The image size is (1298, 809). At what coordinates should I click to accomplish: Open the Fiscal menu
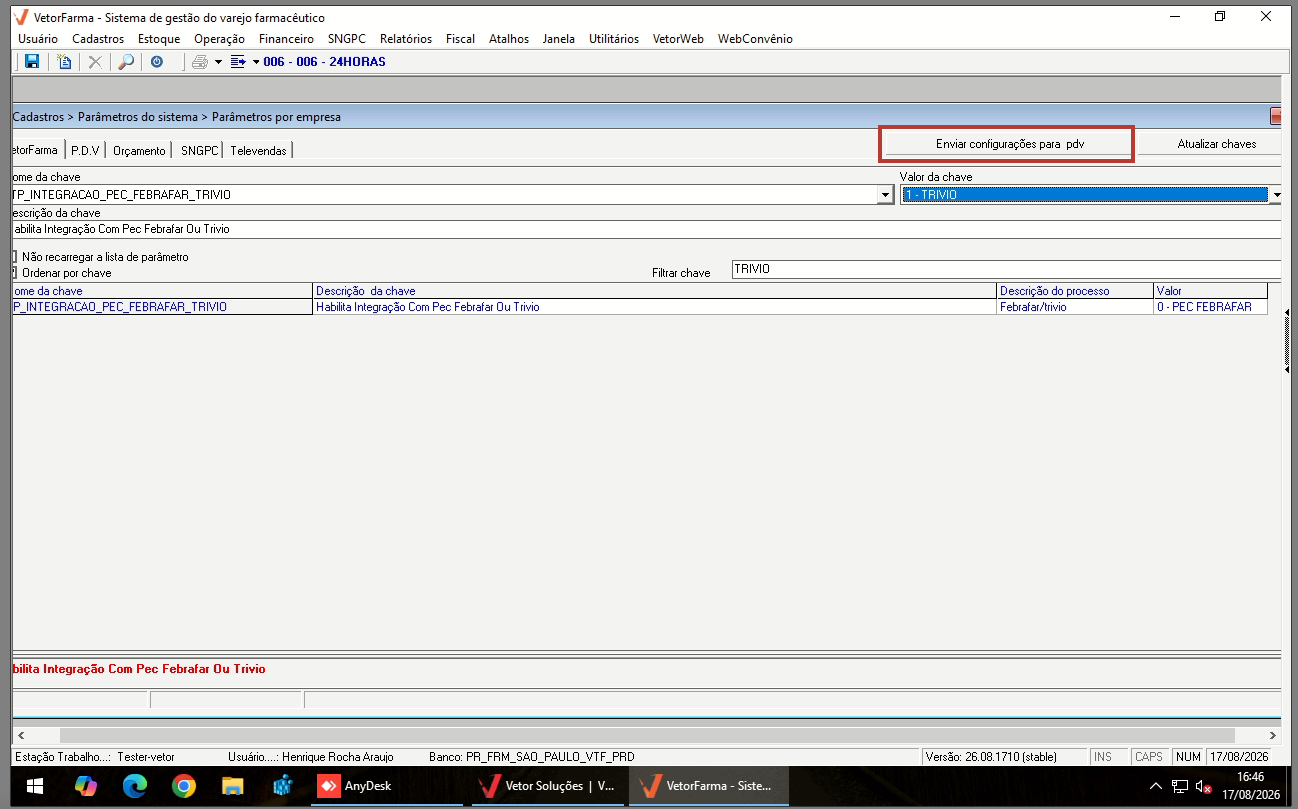460,39
